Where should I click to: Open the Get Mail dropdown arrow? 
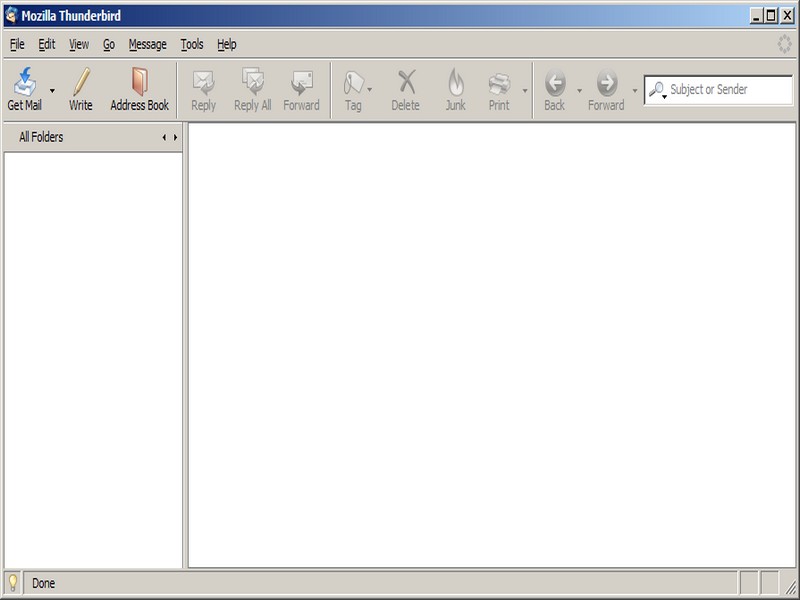click(52, 91)
